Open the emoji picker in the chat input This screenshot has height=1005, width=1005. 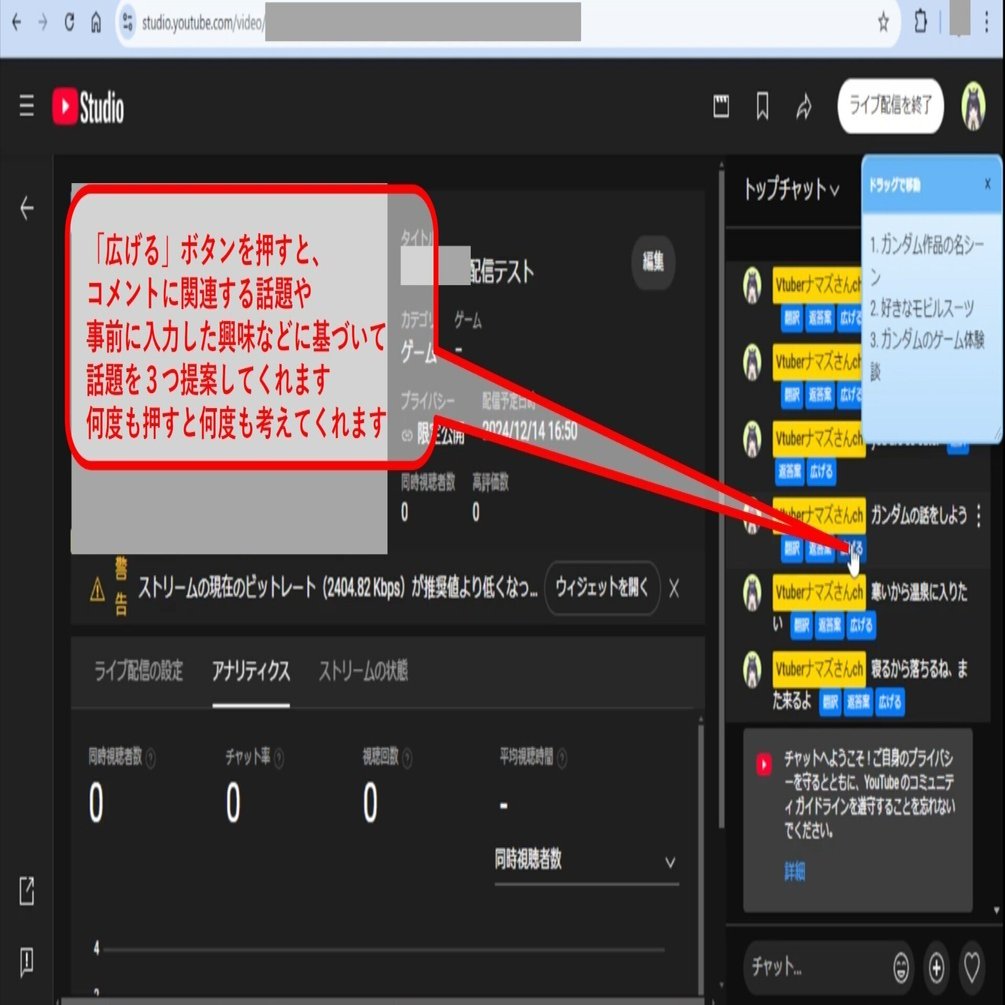point(900,968)
